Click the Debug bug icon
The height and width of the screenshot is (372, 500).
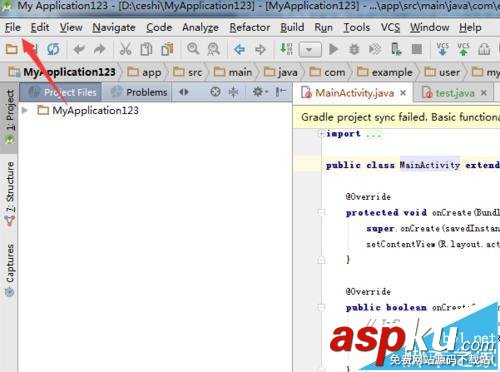point(354,49)
